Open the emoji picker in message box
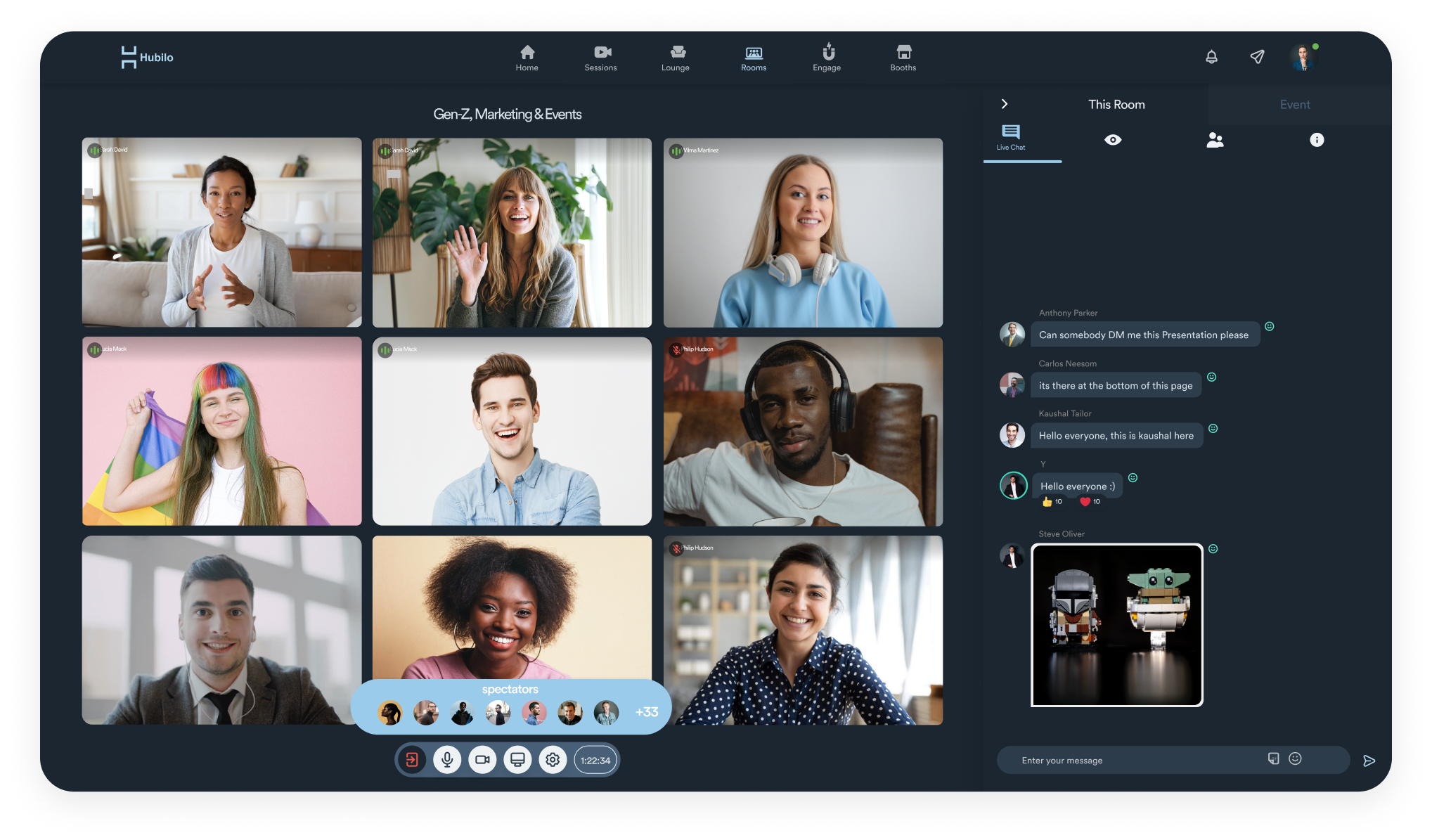 click(1295, 758)
